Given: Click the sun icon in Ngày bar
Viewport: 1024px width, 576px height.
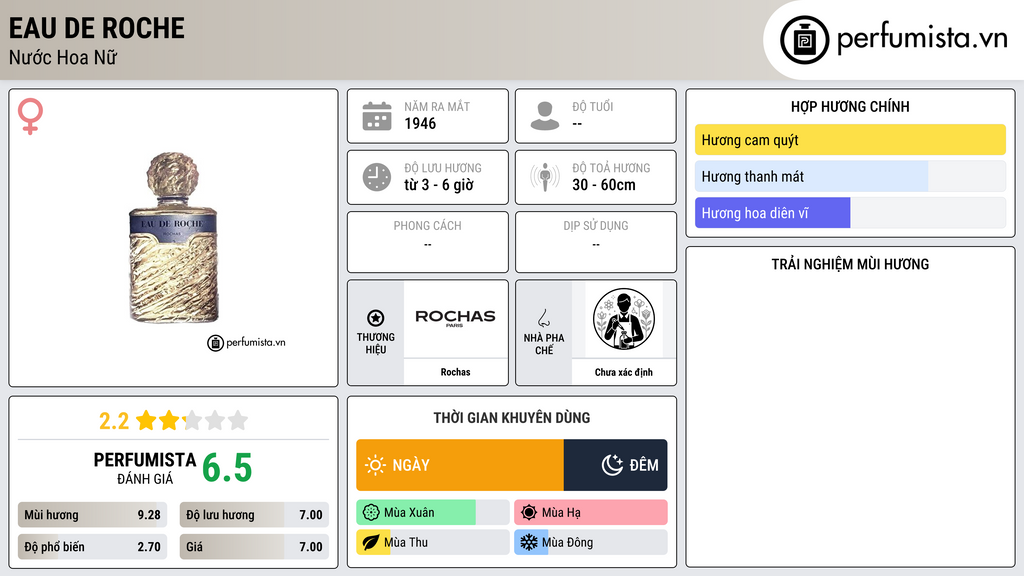Looking at the screenshot, I should [375, 465].
